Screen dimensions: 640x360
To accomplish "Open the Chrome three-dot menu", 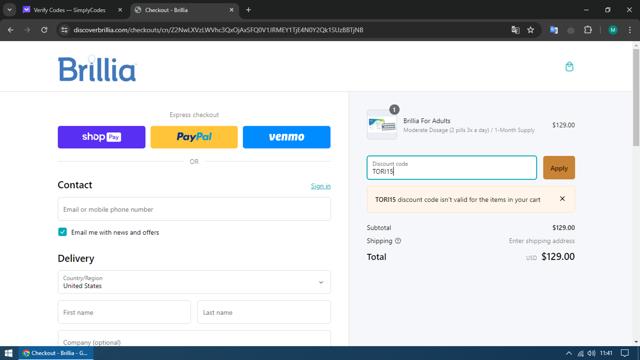I will pyautogui.click(x=630, y=30).
